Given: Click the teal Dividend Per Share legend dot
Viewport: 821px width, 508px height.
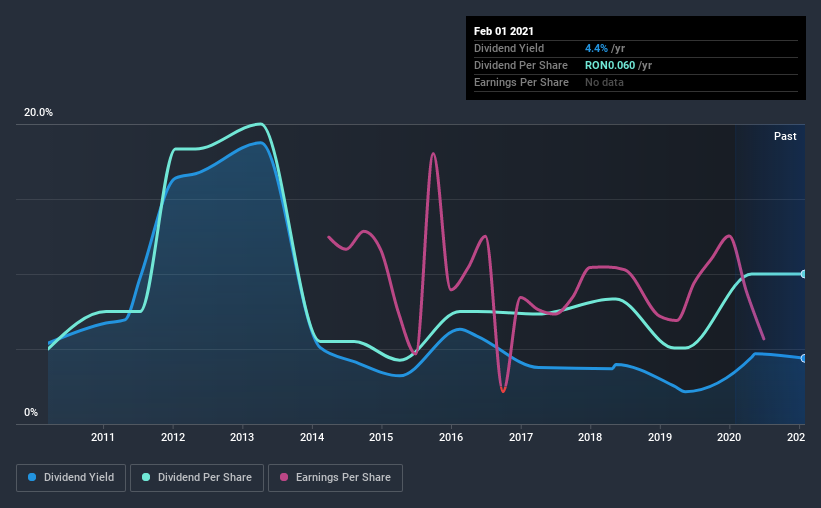Looking at the screenshot, I should click(x=146, y=477).
